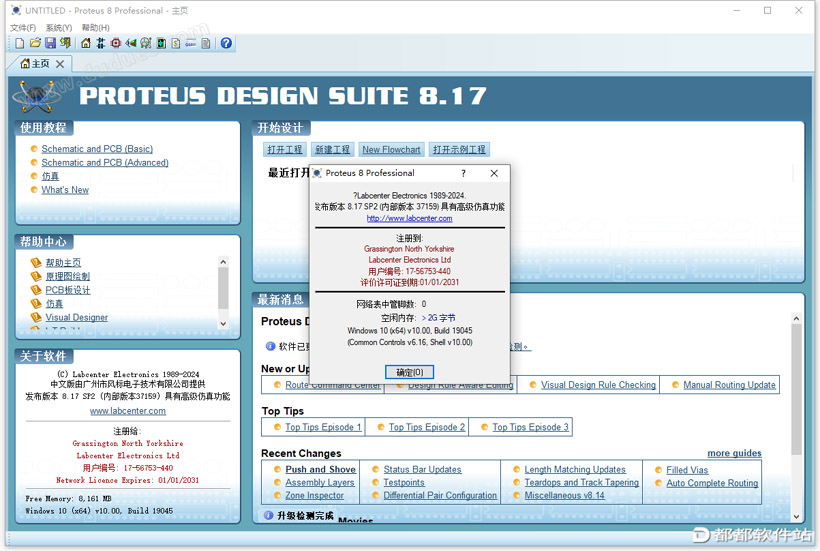
Task: Open Top Tips Episode 1
Action: click(x=323, y=427)
